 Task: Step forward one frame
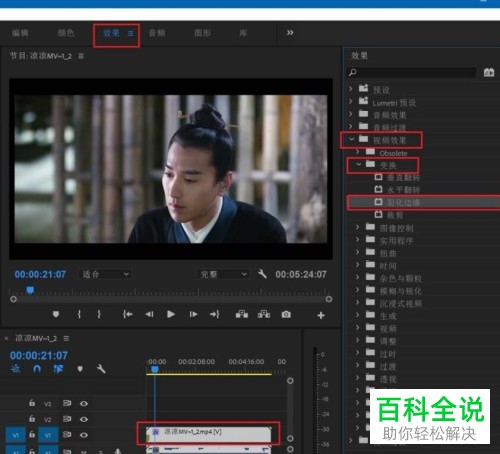[x=193, y=314]
